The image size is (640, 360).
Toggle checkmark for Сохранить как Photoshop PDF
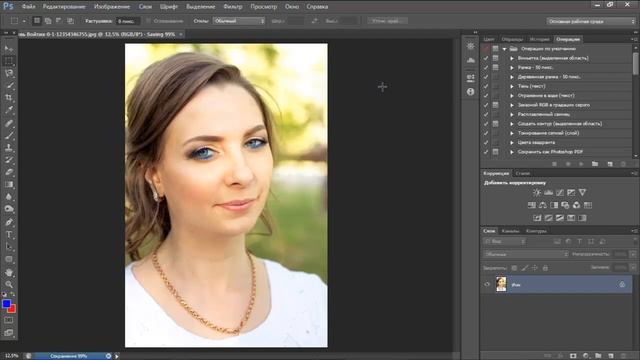pyautogui.click(x=486, y=152)
